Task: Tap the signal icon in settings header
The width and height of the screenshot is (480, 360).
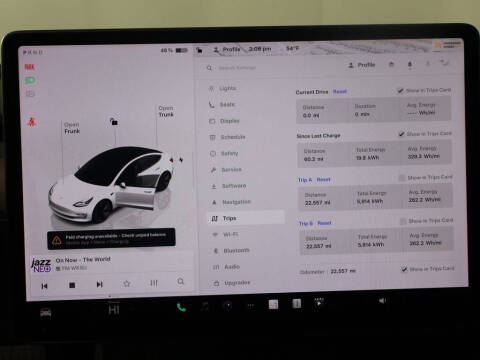Action: tap(445, 62)
